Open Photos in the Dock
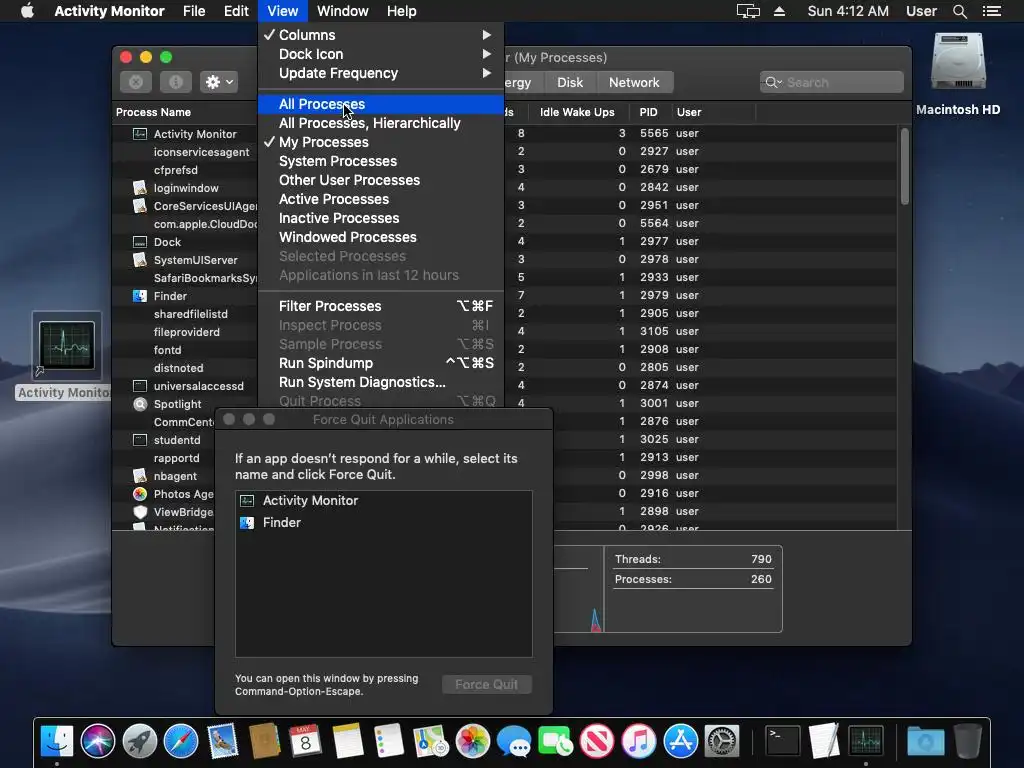The image size is (1024, 768). tap(472, 741)
